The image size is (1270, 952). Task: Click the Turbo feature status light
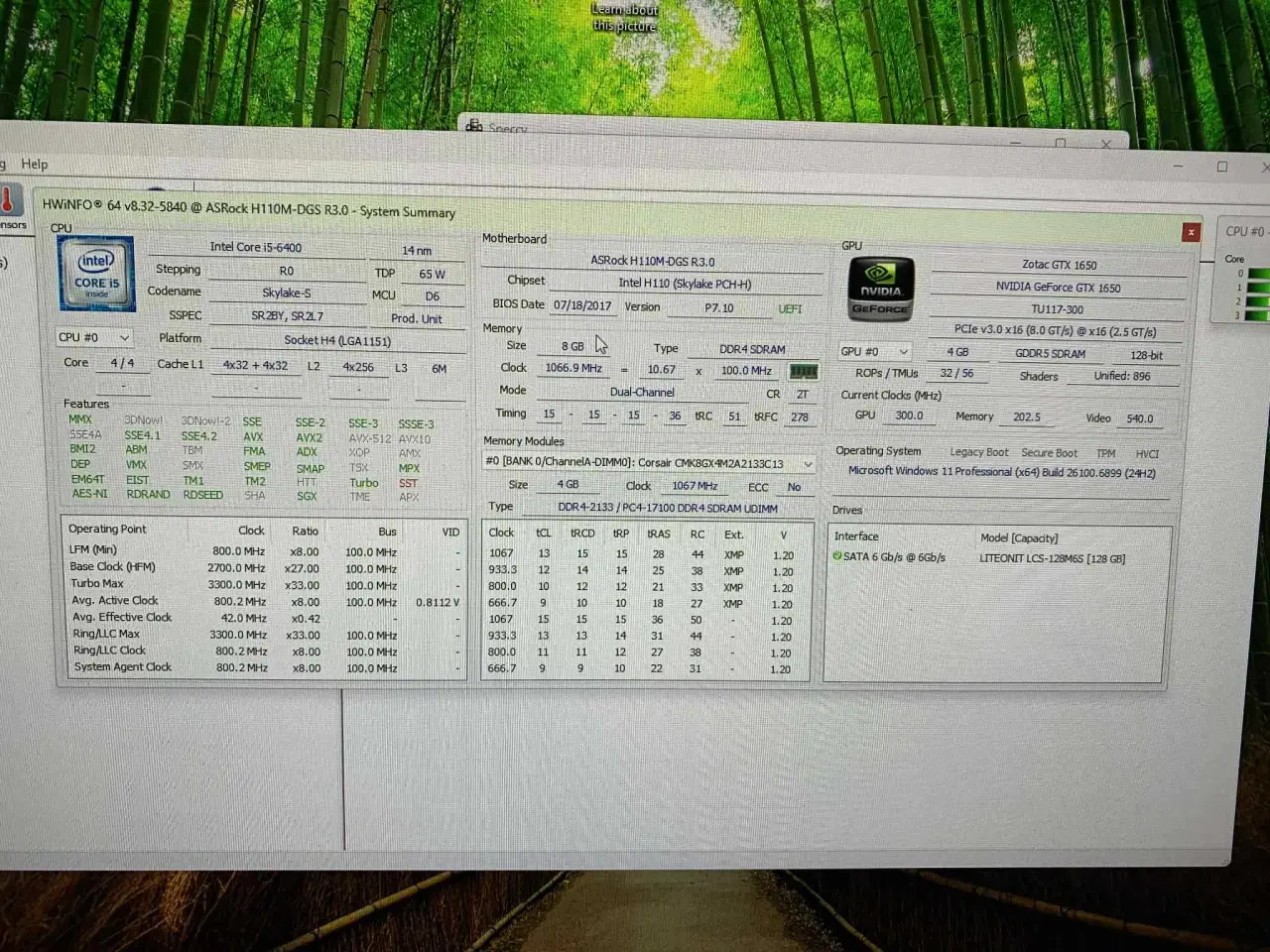[x=363, y=483]
